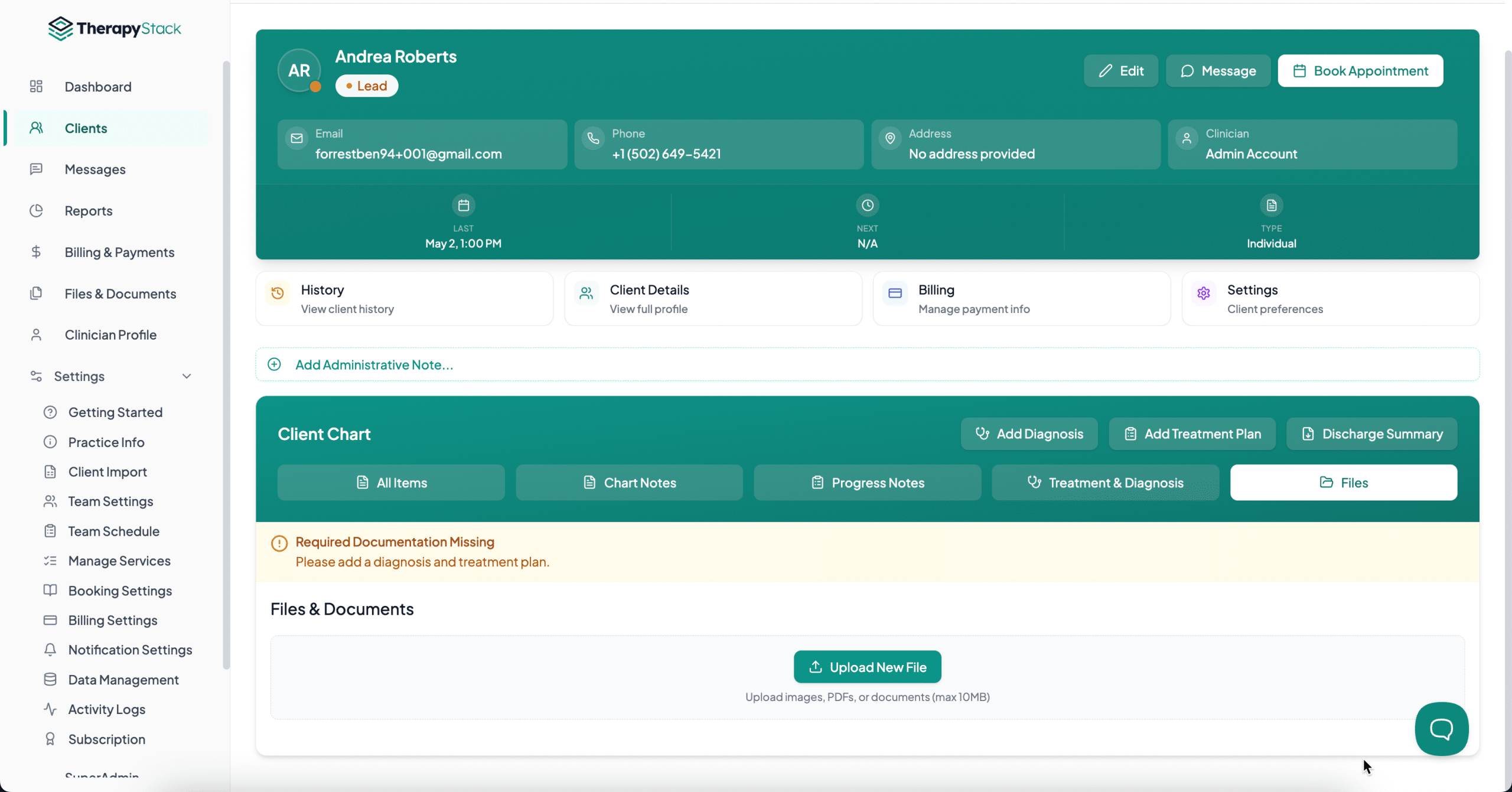The image size is (1512, 792).
Task: Click the sidebar vertical scrollbar
Action: point(226,365)
